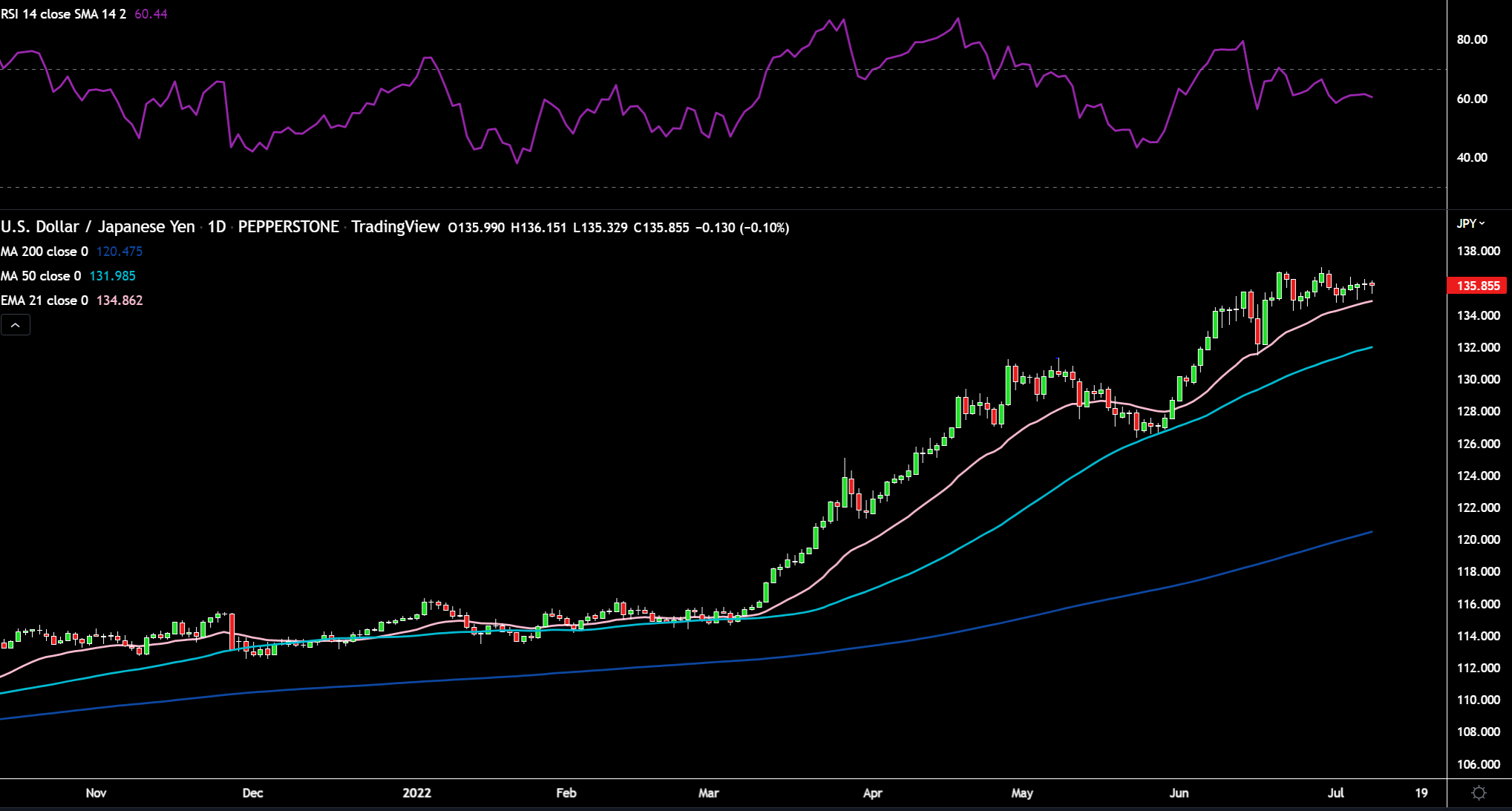Click the 120.000 level on price scale
Image resolution: width=1512 pixels, height=811 pixels.
click(1478, 539)
